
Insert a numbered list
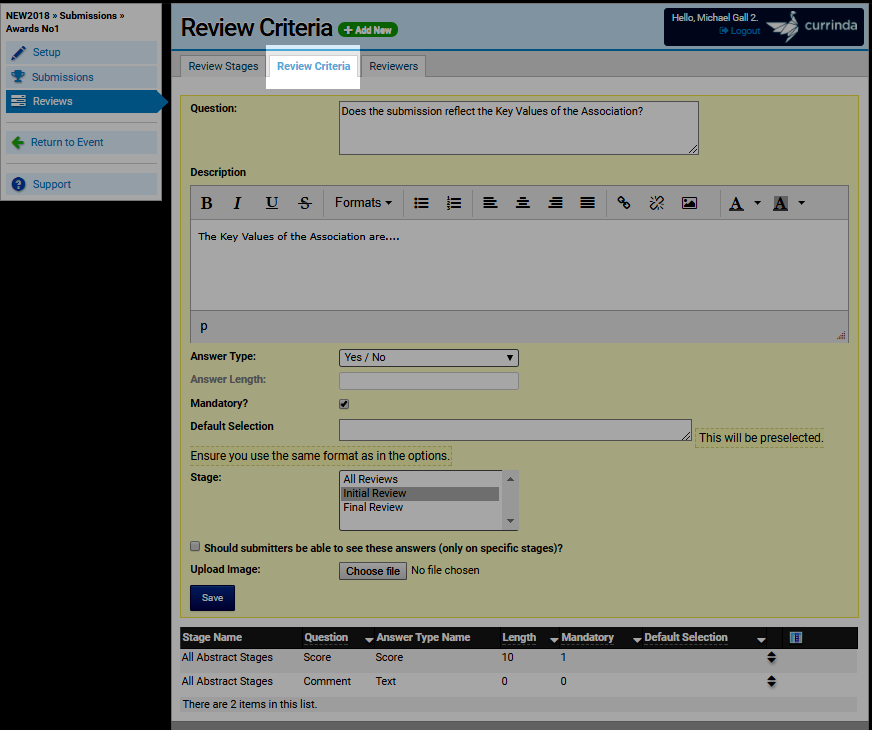pyautogui.click(x=454, y=203)
